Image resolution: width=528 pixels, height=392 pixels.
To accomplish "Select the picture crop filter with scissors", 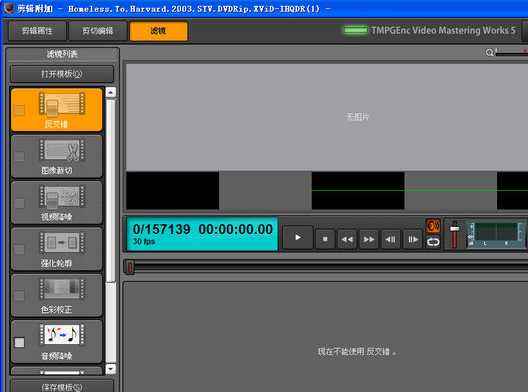I will 57,156.
